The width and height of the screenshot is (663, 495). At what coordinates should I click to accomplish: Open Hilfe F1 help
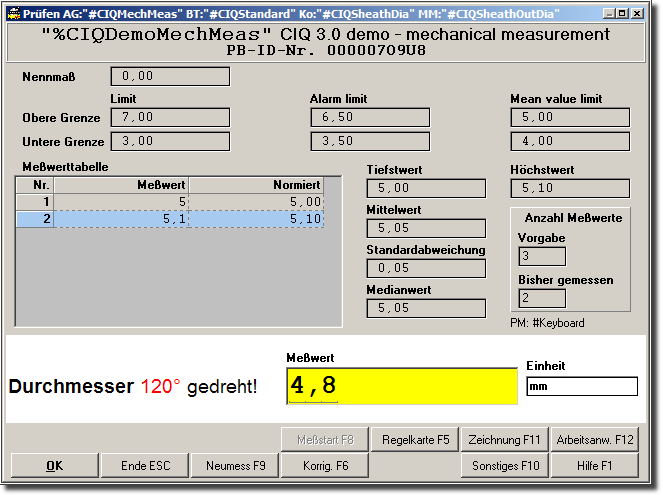click(x=595, y=465)
